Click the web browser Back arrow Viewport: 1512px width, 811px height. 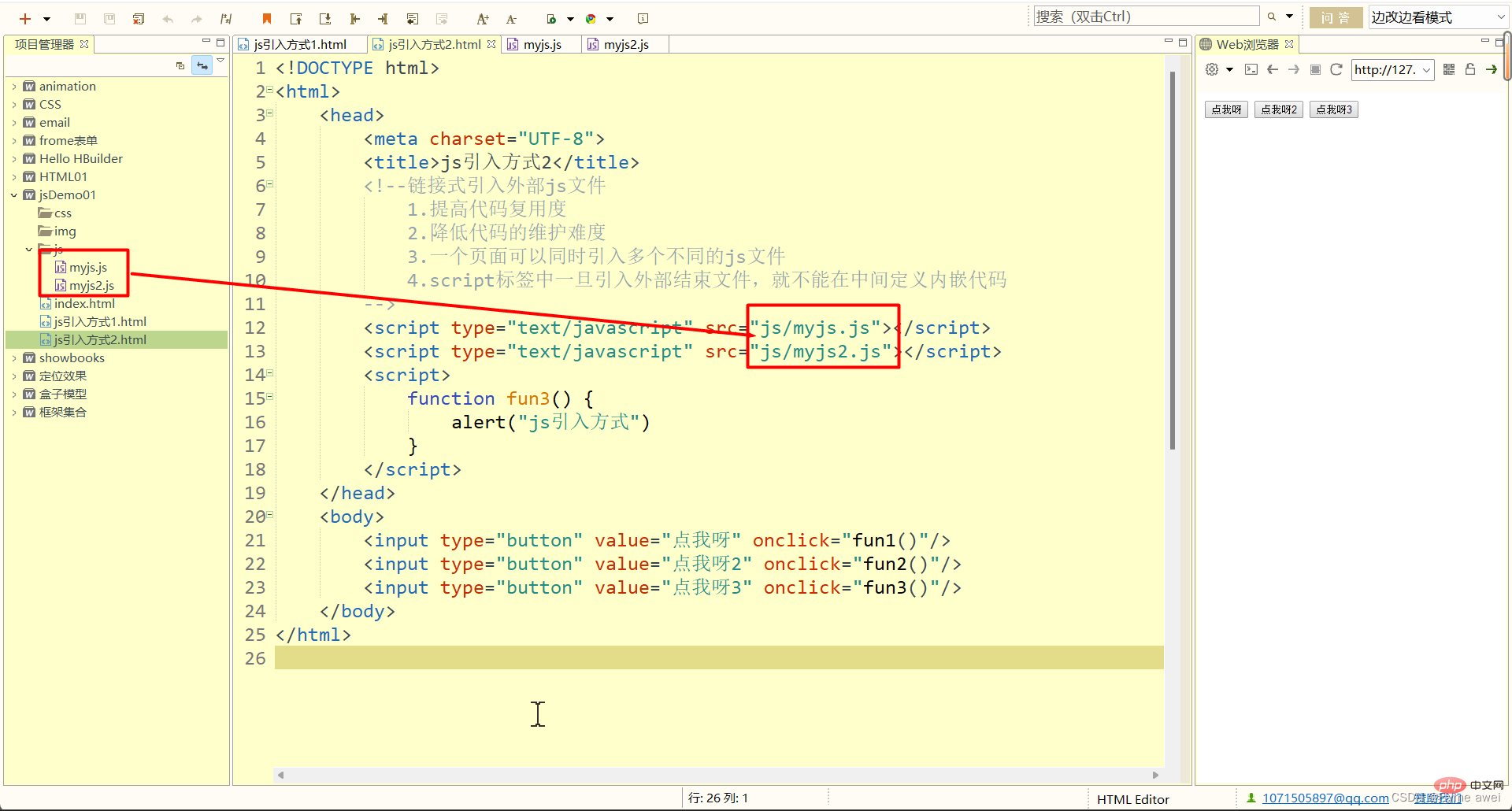tap(1273, 69)
